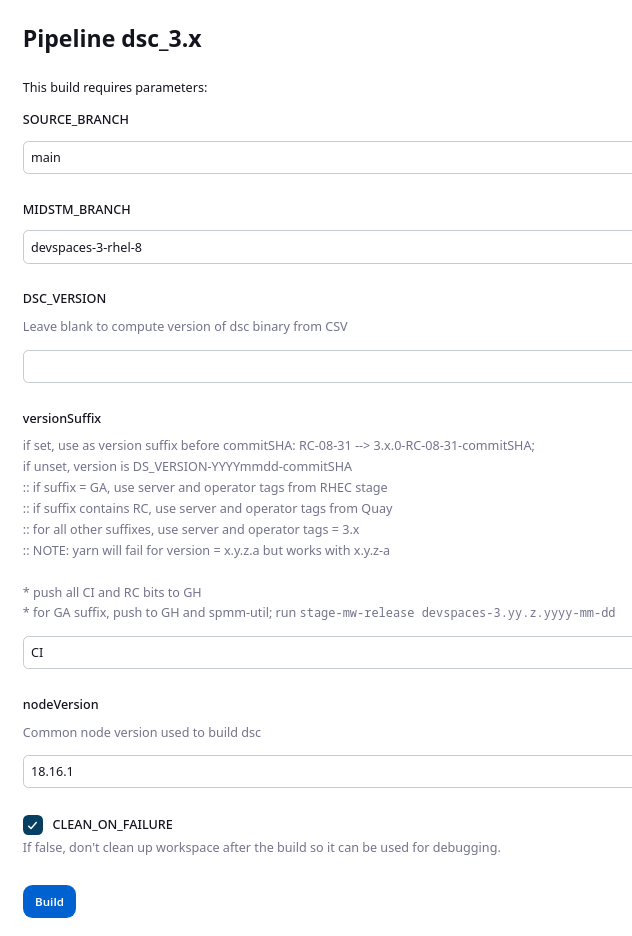Image resolution: width=632 pixels, height=936 pixels.
Task: Click the MIDSTM_BRANCH parameter label
Action: (x=77, y=209)
